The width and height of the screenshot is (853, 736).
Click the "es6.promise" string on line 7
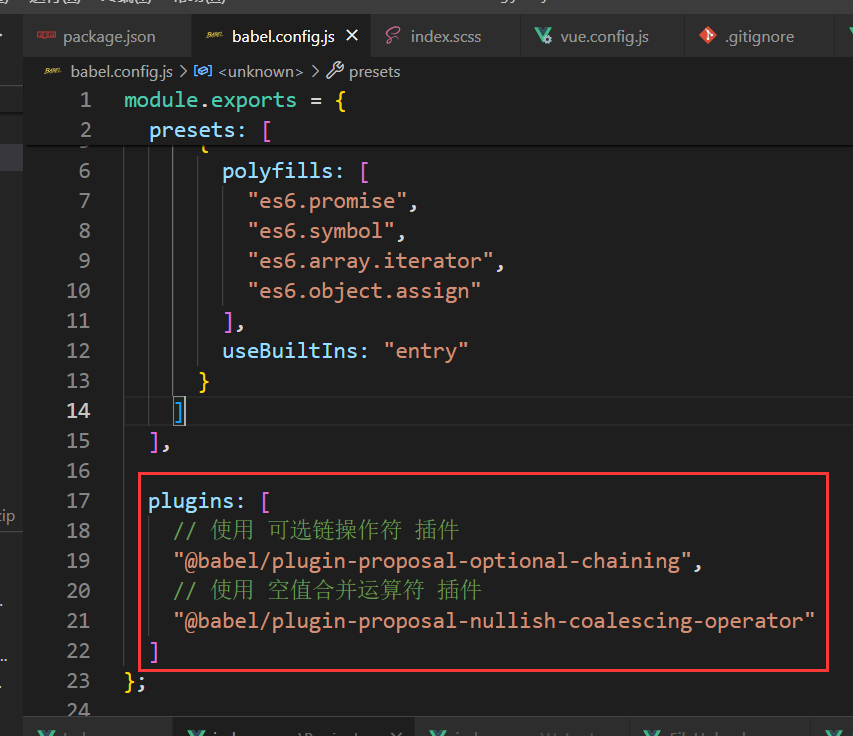328,200
